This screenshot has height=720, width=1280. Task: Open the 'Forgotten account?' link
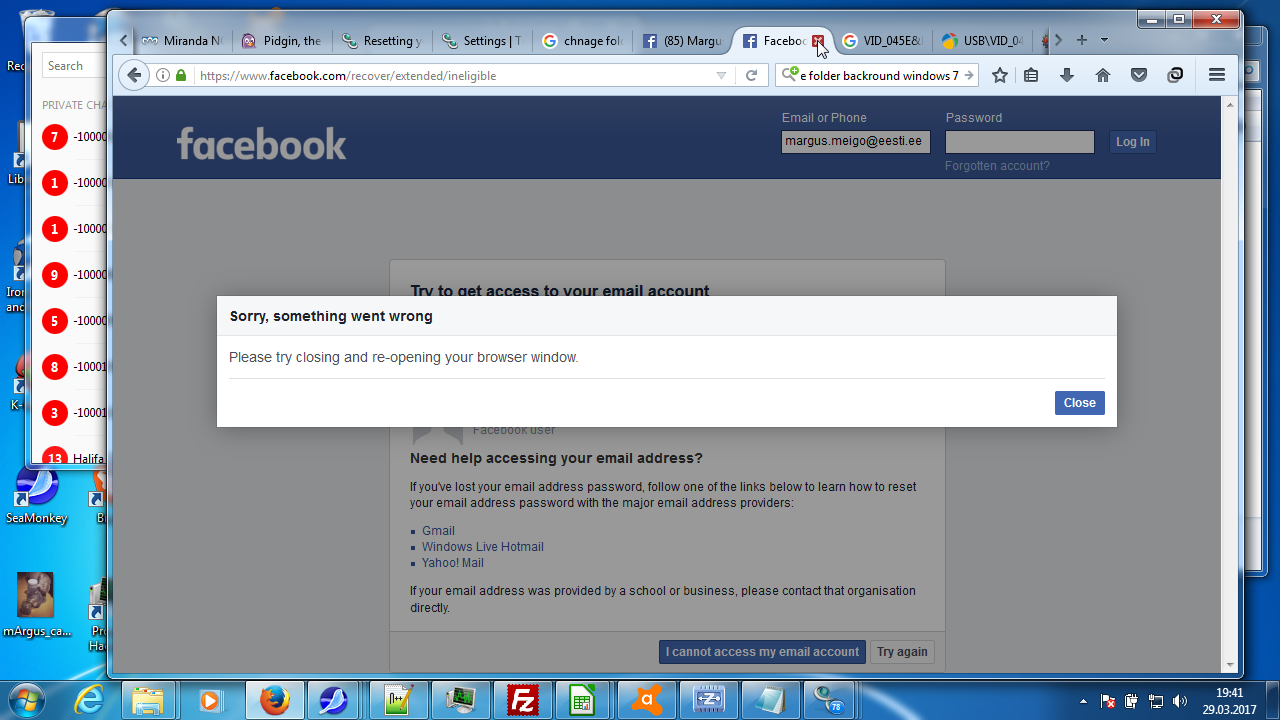[x=997, y=166]
